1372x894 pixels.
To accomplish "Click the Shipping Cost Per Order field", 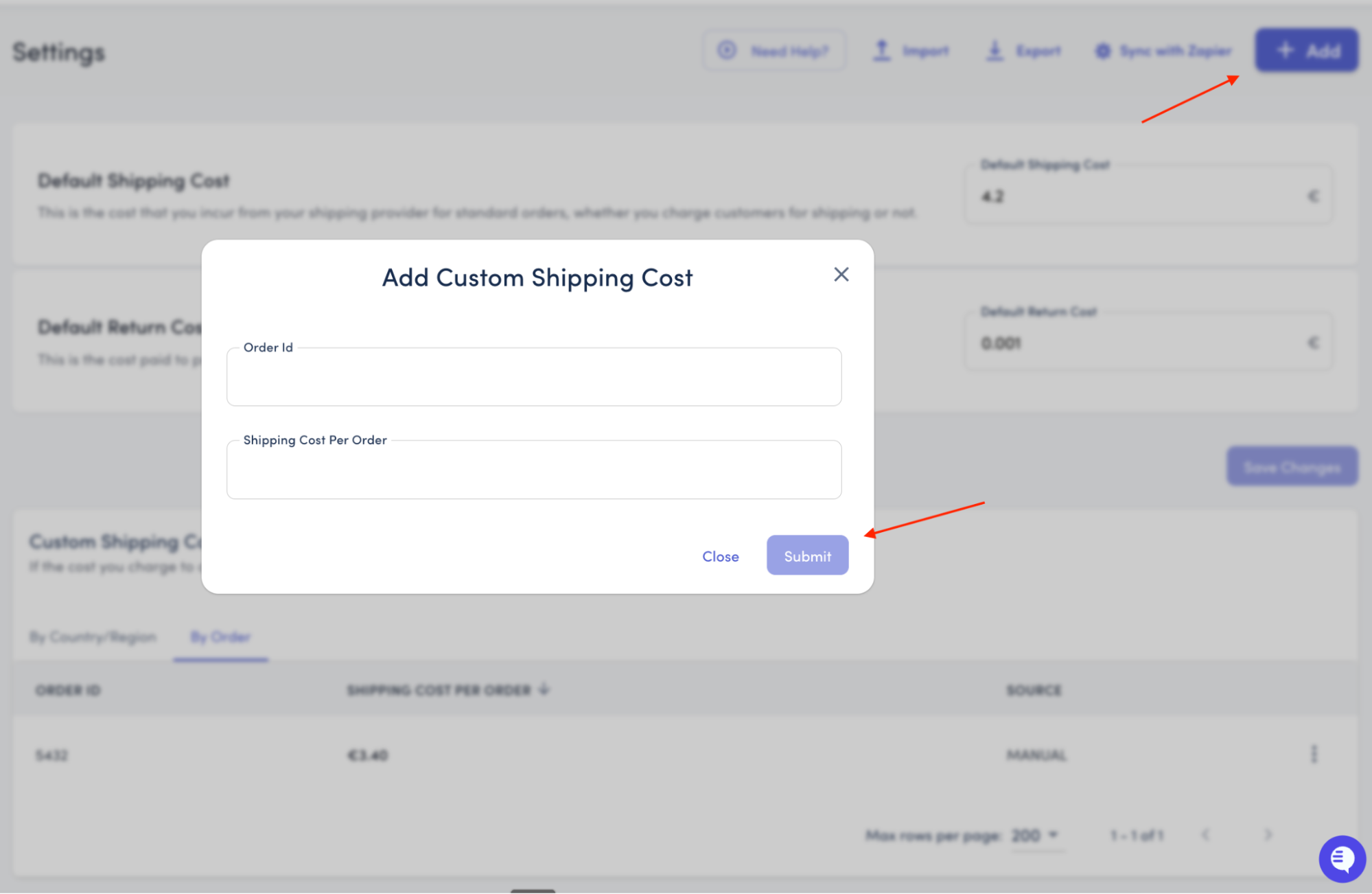I will 534,470.
